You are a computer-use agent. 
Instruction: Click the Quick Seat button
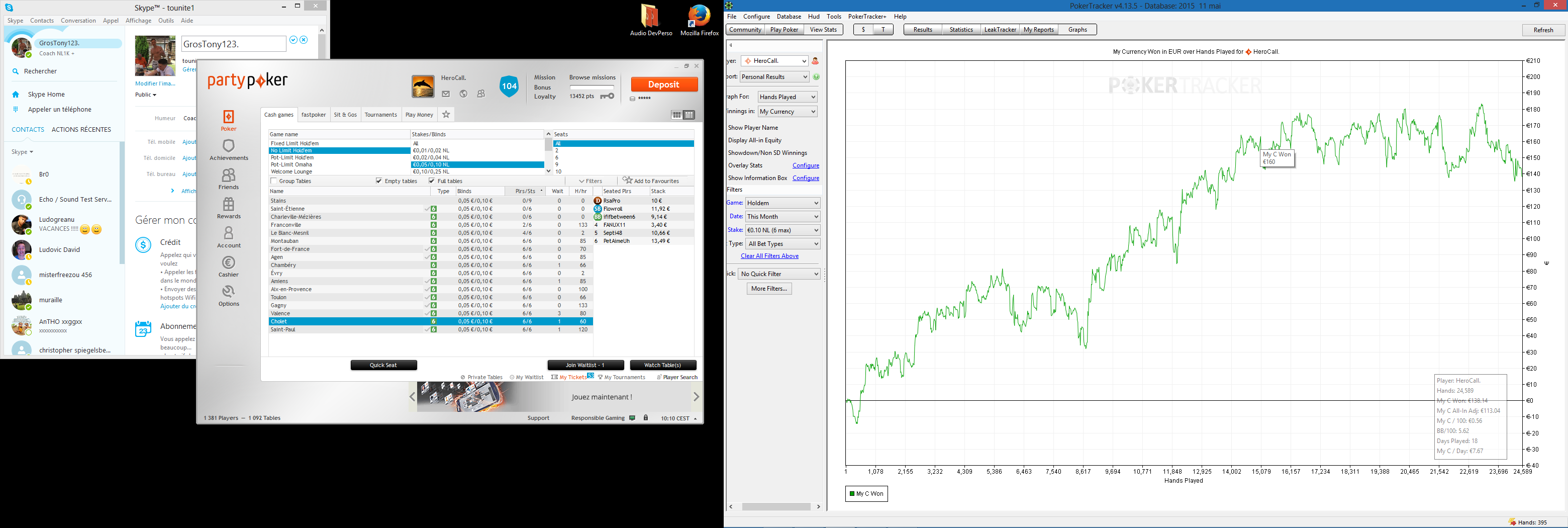point(383,365)
